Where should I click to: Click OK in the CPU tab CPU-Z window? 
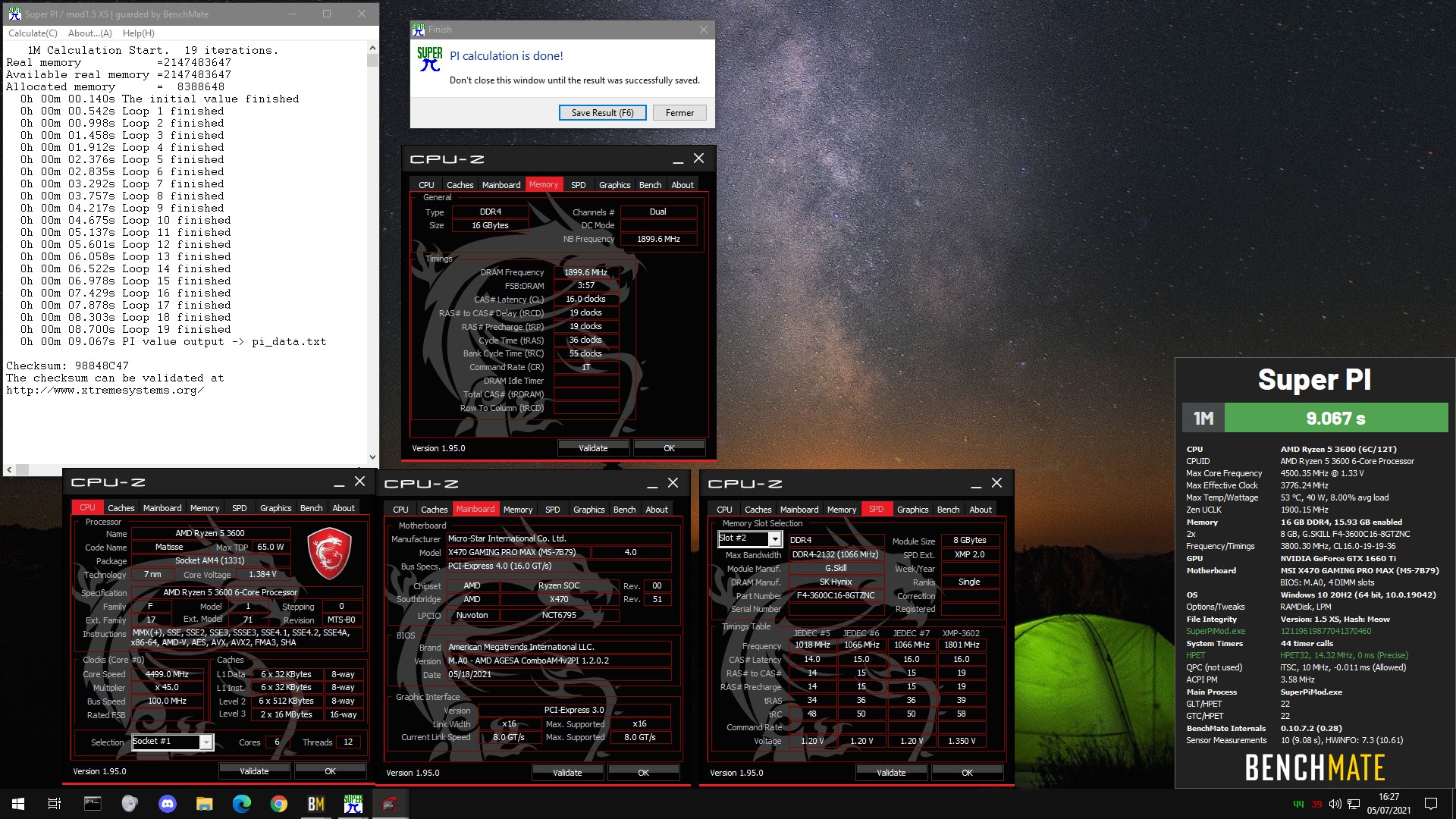330,771
